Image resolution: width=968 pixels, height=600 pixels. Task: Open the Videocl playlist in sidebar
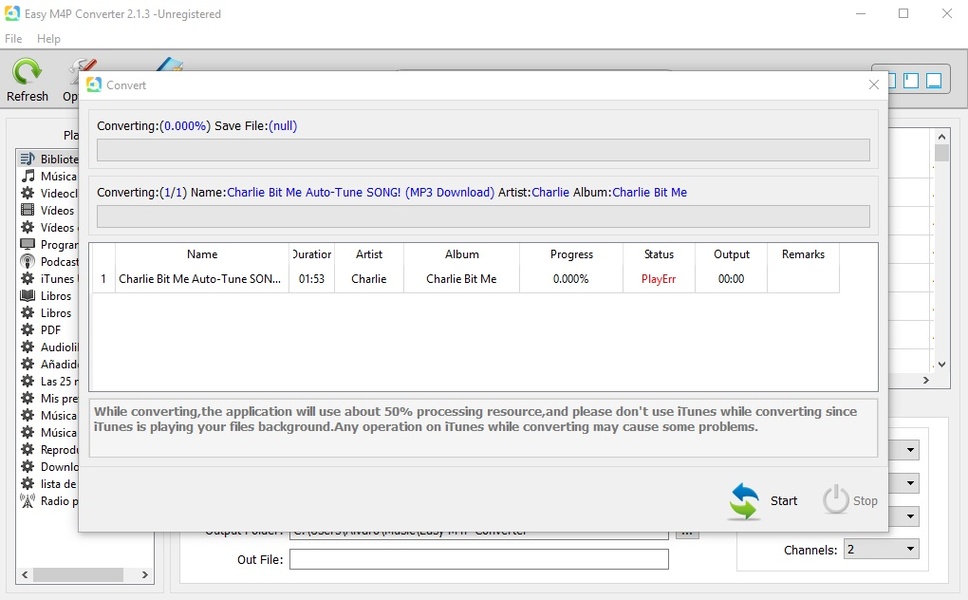(x=49, y=193)
